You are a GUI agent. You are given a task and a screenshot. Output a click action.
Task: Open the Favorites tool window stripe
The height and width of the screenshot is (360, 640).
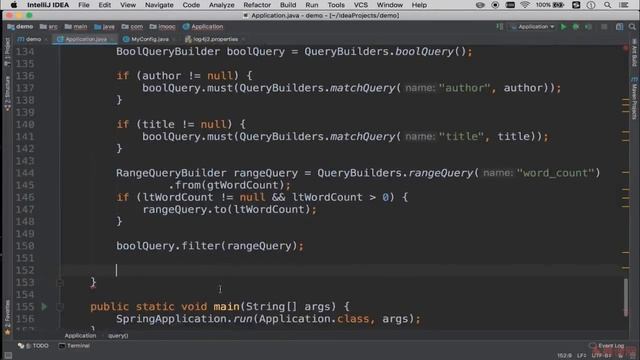click(x=7, y=318)
